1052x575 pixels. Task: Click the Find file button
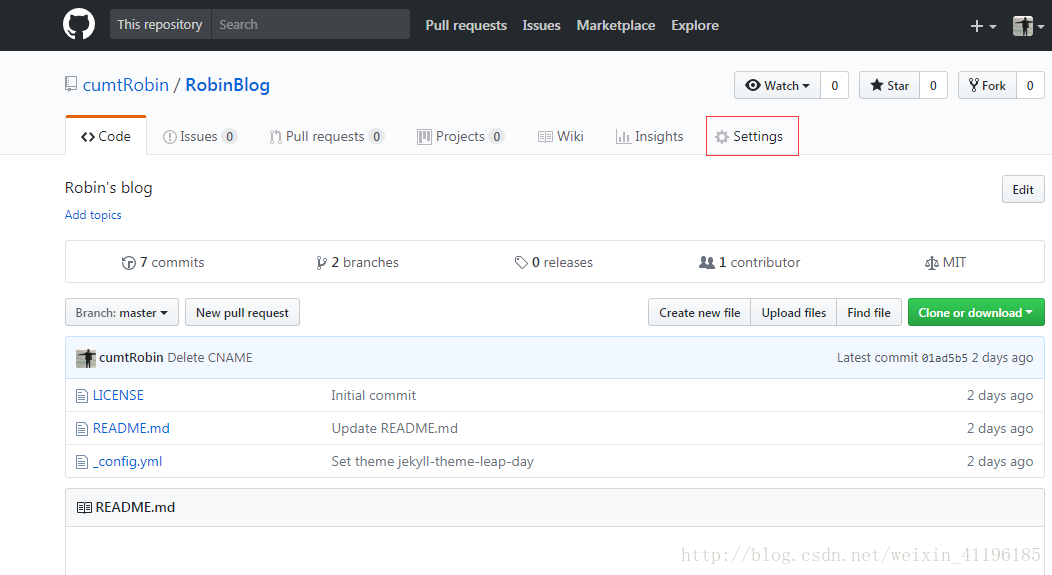(x=869, y=312)
